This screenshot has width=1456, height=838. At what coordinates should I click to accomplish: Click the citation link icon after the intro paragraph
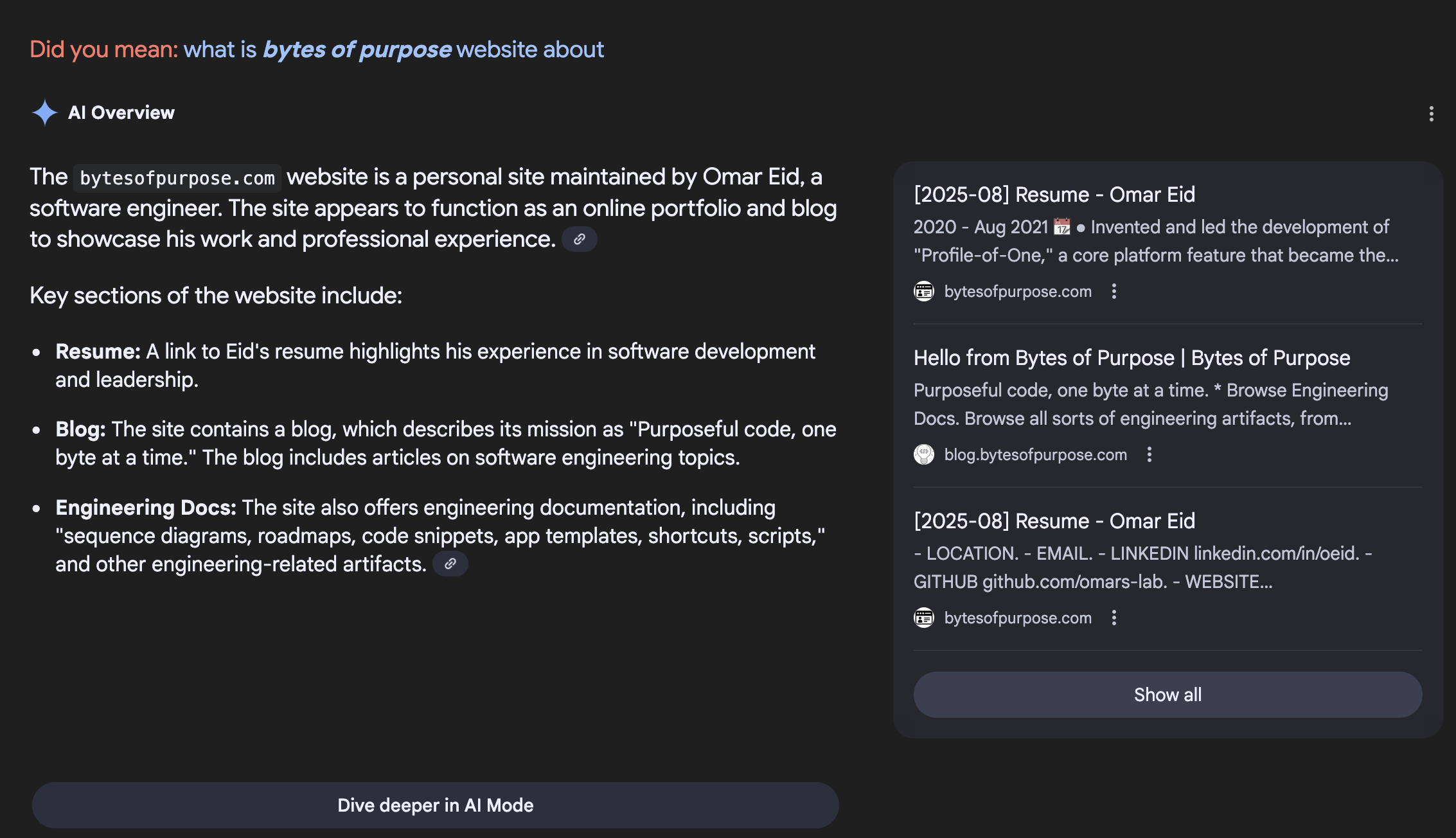point(580,239)
